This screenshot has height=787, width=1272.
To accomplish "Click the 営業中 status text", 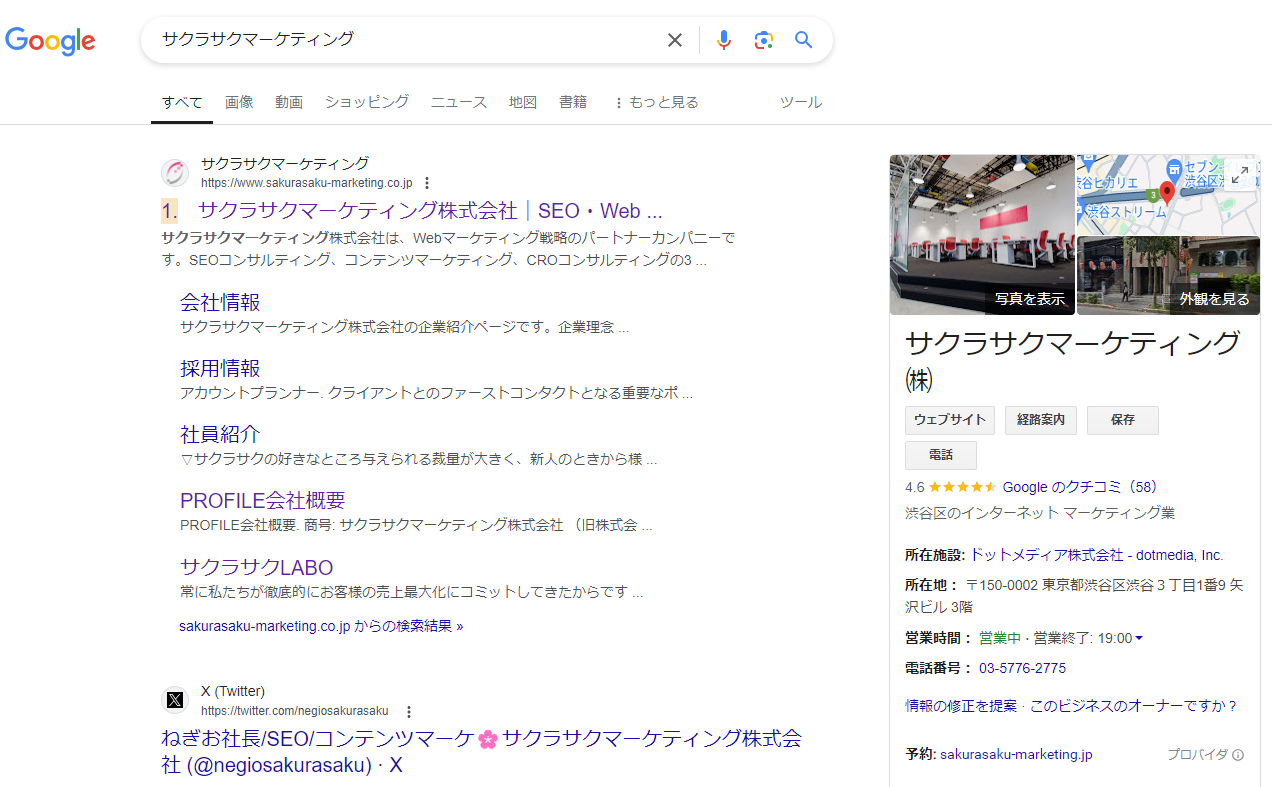I will pyautogui.click(x=999, y=638).
